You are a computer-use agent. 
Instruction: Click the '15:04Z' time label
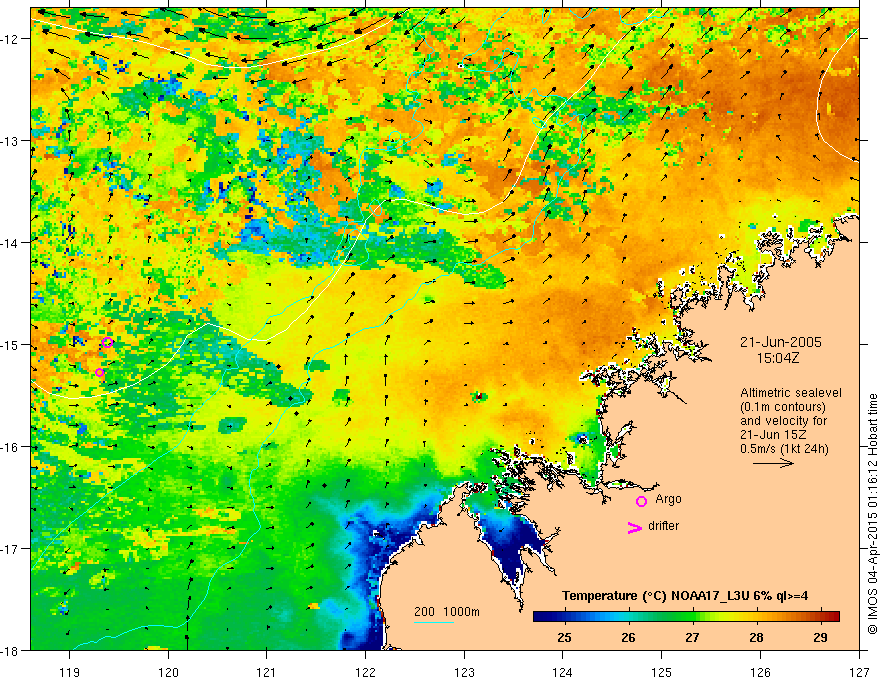coord(777,358)
